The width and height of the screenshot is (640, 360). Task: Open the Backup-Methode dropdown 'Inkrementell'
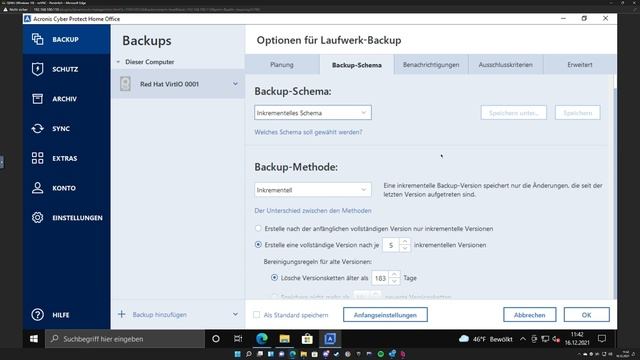(x=313, y=190)
